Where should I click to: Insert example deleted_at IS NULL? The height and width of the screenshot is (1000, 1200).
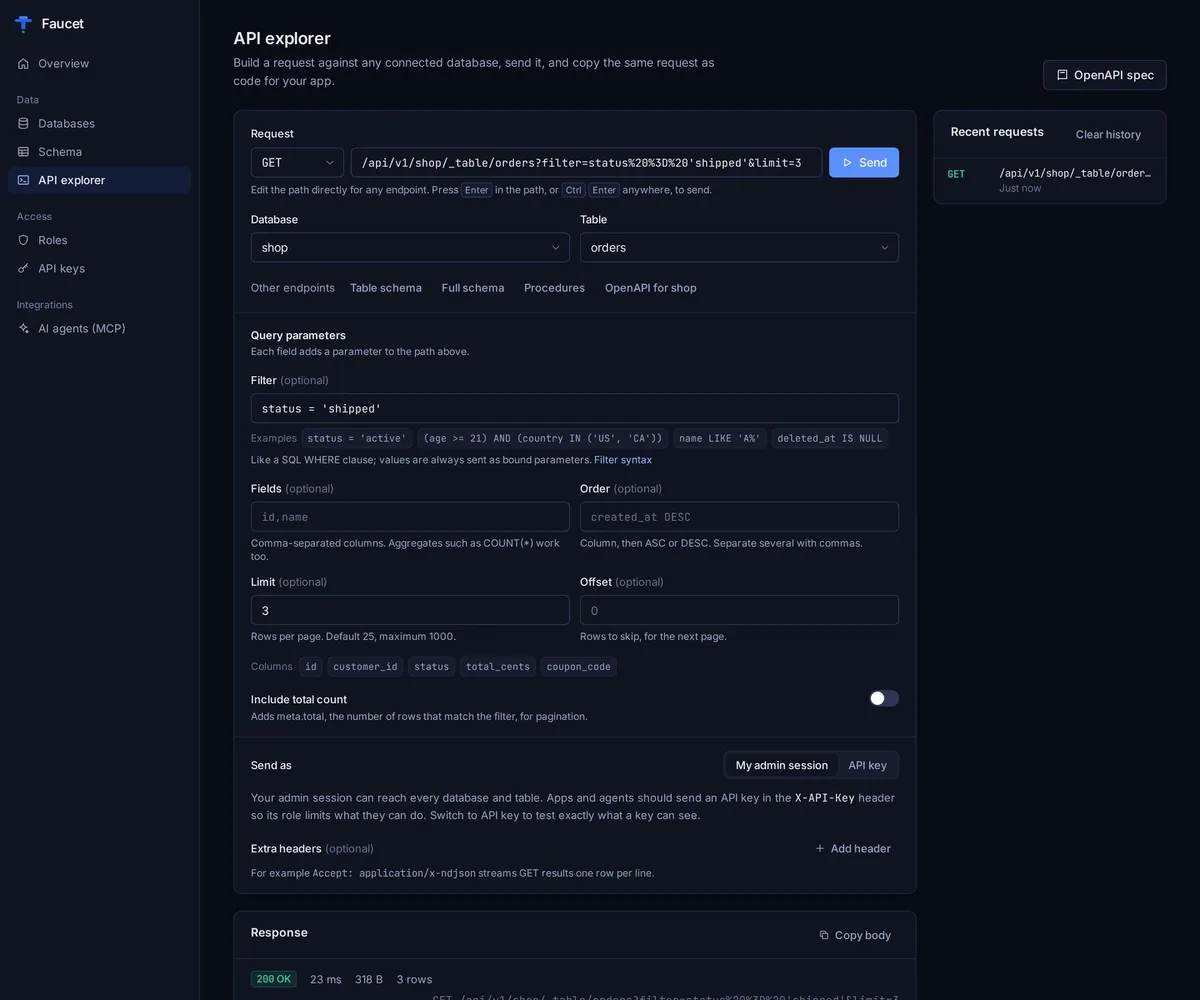coord(830,439)
